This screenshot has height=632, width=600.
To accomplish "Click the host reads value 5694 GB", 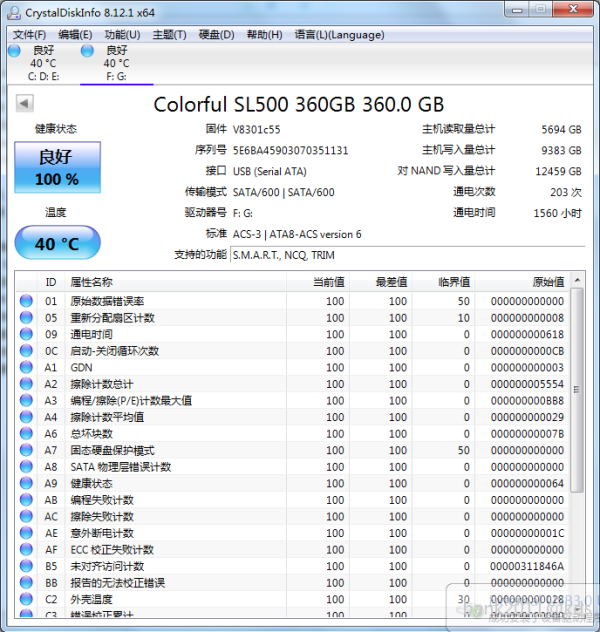I will (561, 129).
